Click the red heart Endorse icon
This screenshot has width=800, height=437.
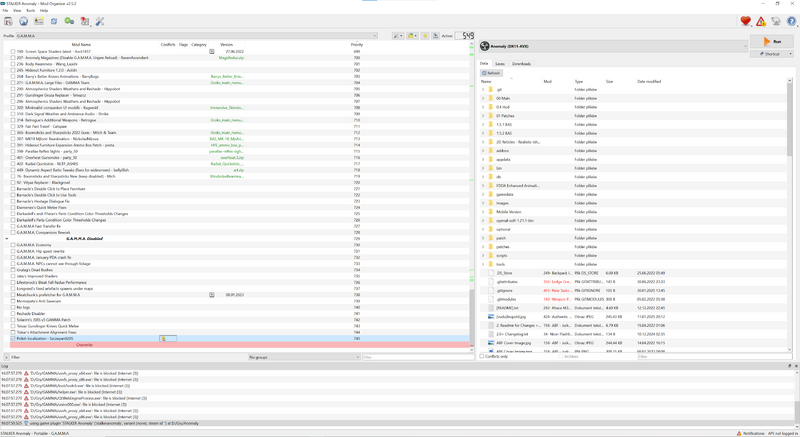(x=745, y=21)
